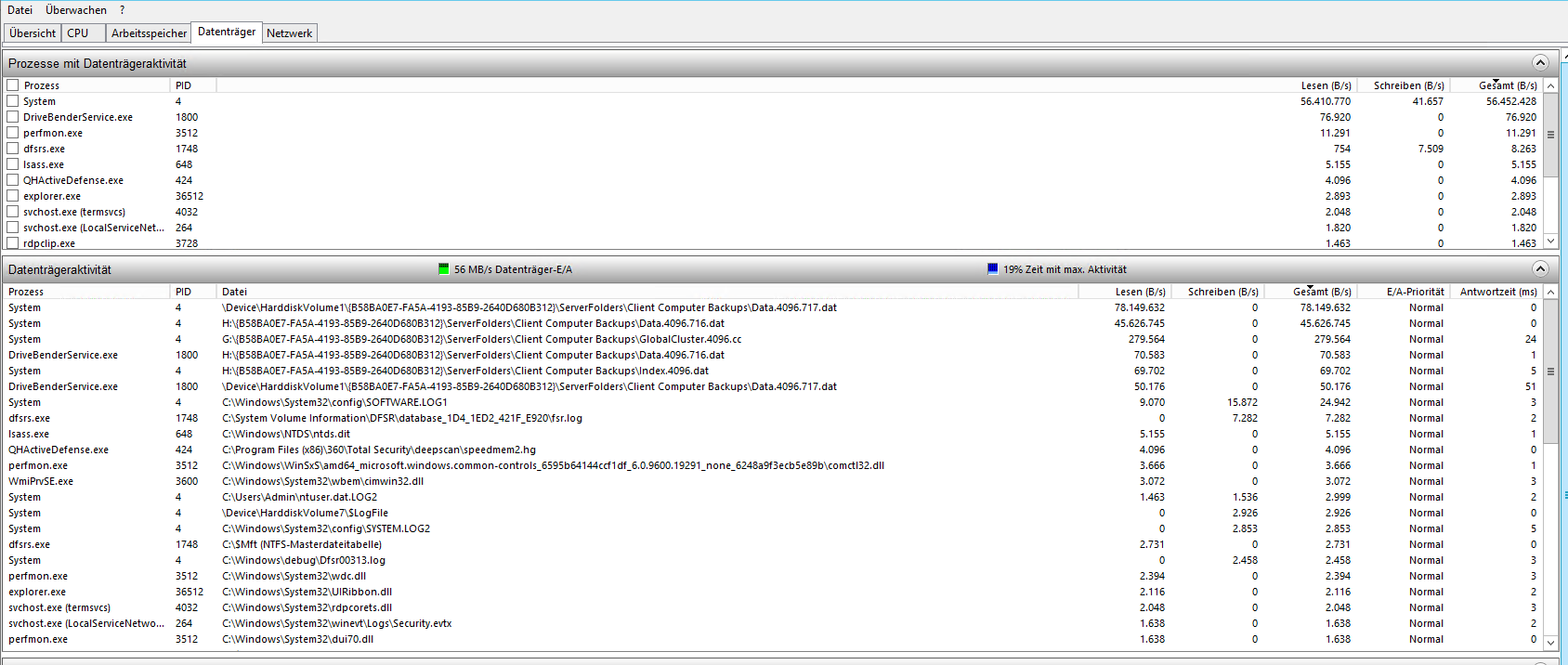Image resolution: width=1568 pixels, height=665 pixels.
Task: Switch to the Netzwerk tab
Action: (x=289, y=33)
